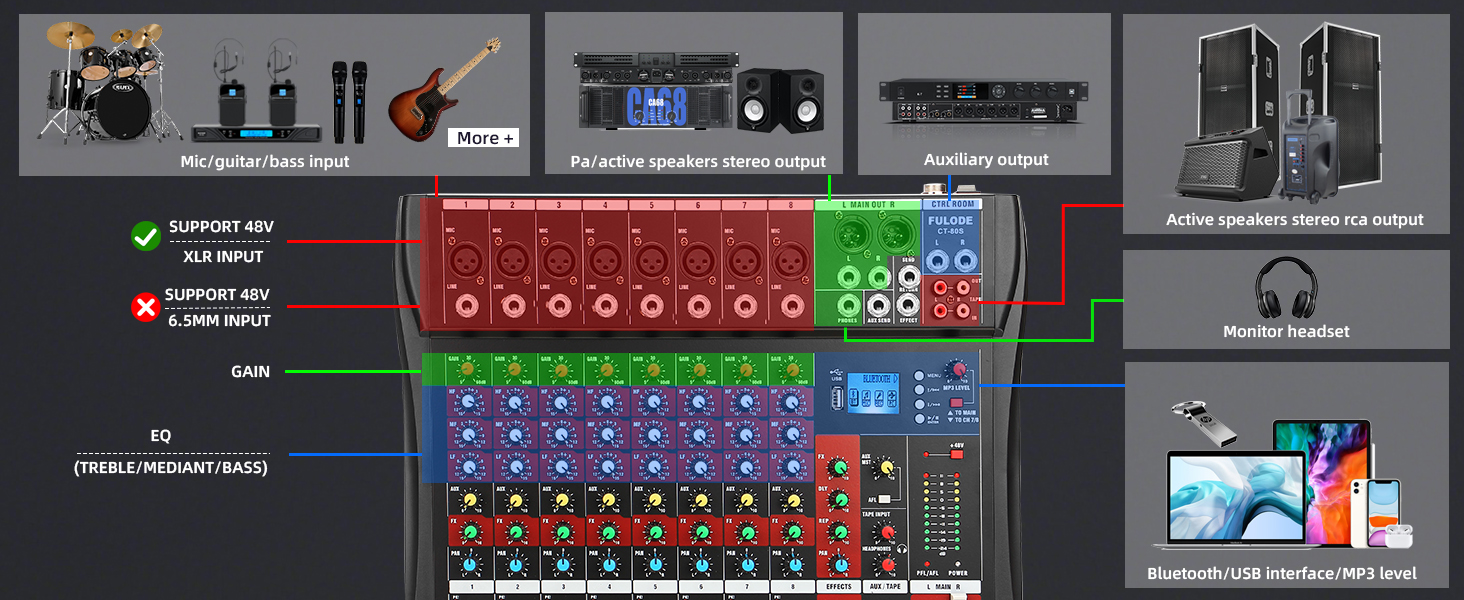
Task: Toggle the +48V phantom power switch
Action: 956,455
